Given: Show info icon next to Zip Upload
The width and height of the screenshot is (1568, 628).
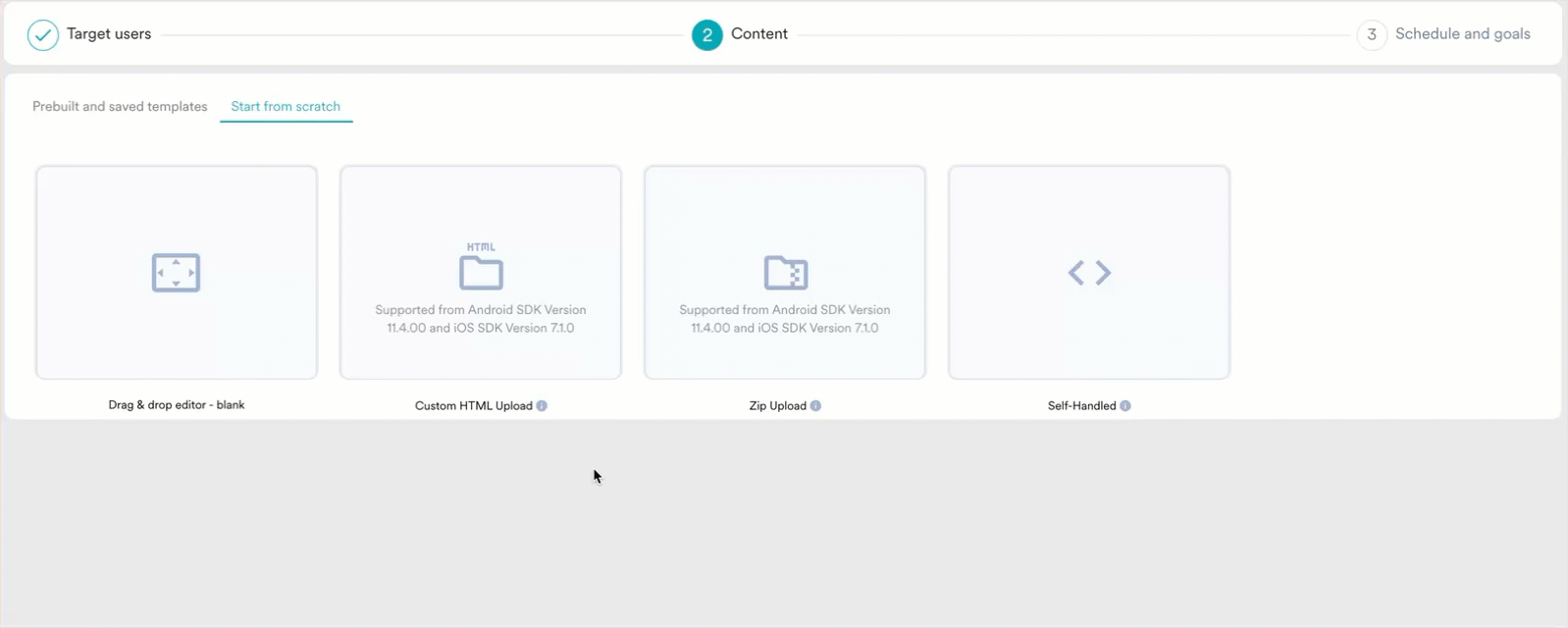Looking at the screenshot, I should [x=815, y=405].
